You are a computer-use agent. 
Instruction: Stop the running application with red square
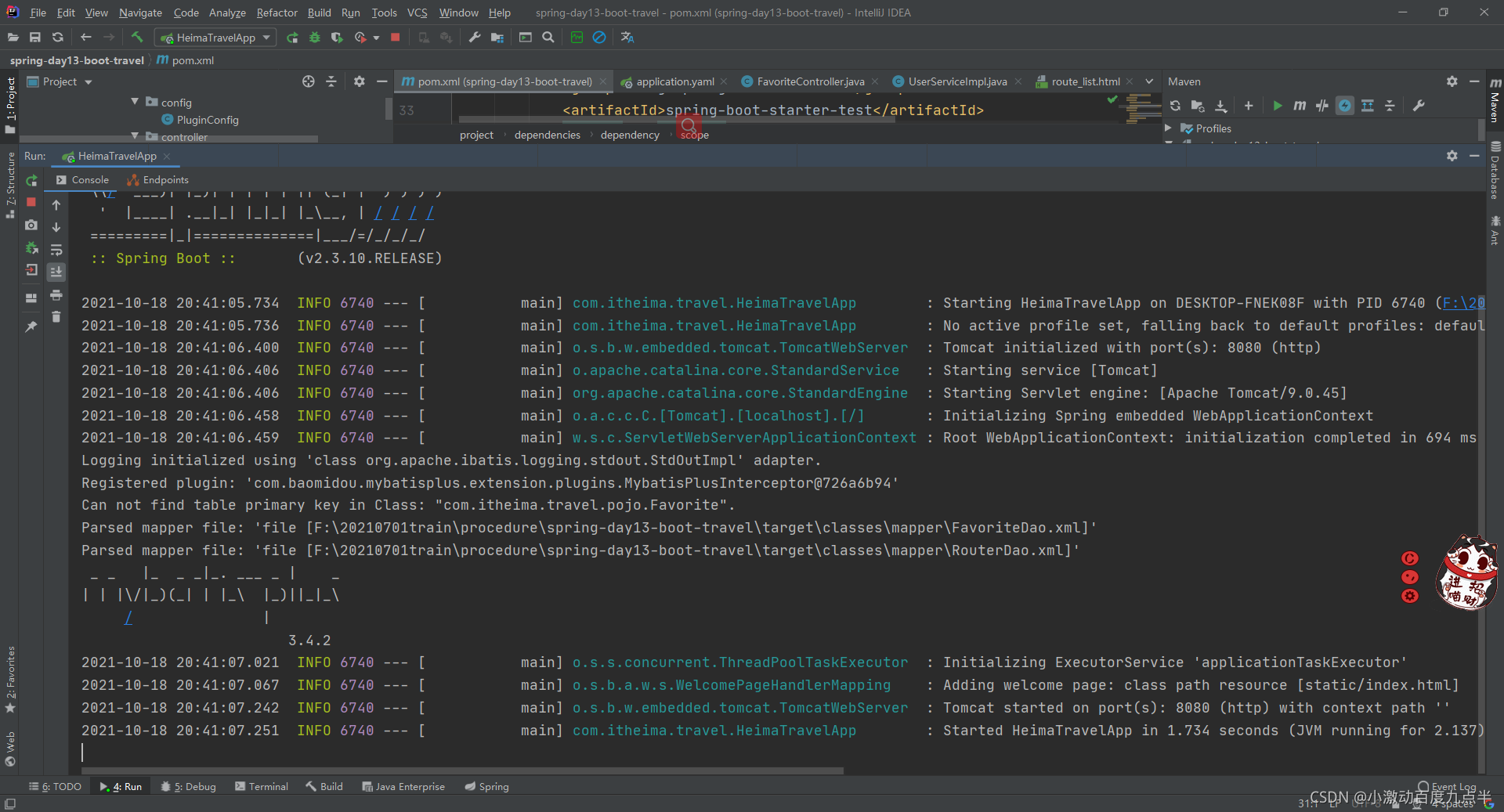396,38
